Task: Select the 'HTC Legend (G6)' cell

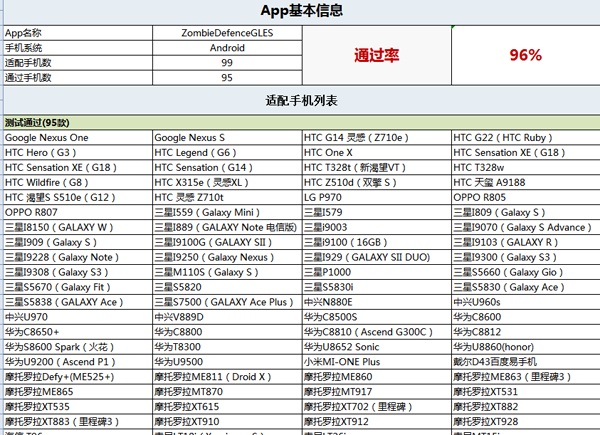Action: 227,153
